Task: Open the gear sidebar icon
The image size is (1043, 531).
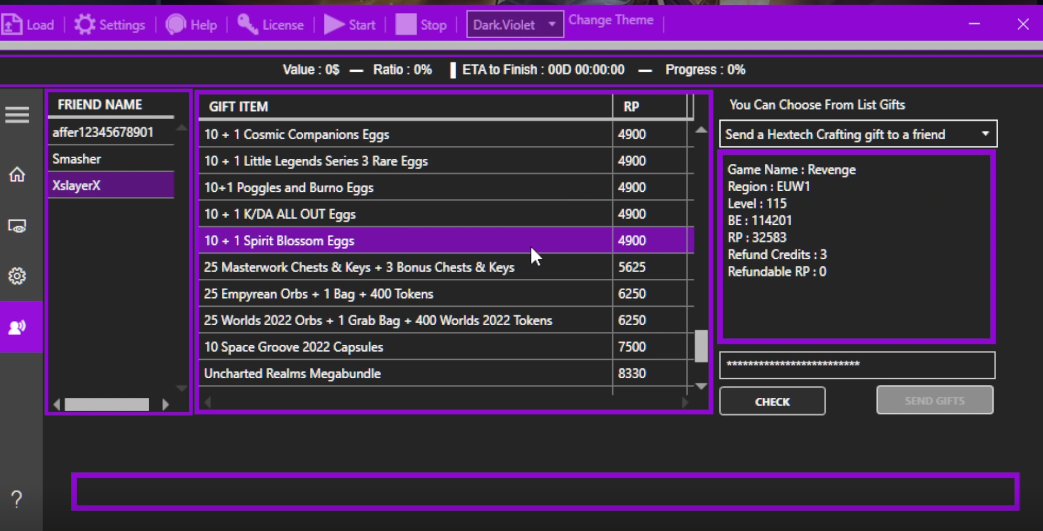Action: point(17,276)
